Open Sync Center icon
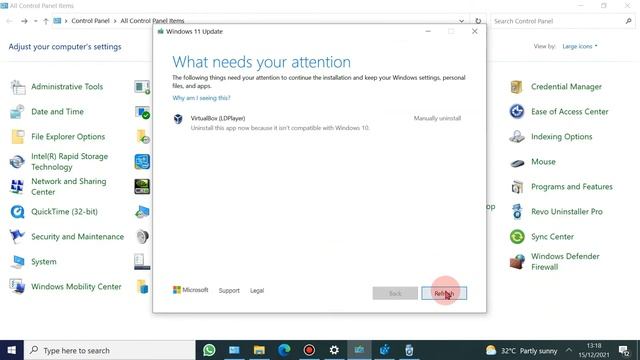The height and width of the screenshot is (360, 640). (x=517, y=237)
